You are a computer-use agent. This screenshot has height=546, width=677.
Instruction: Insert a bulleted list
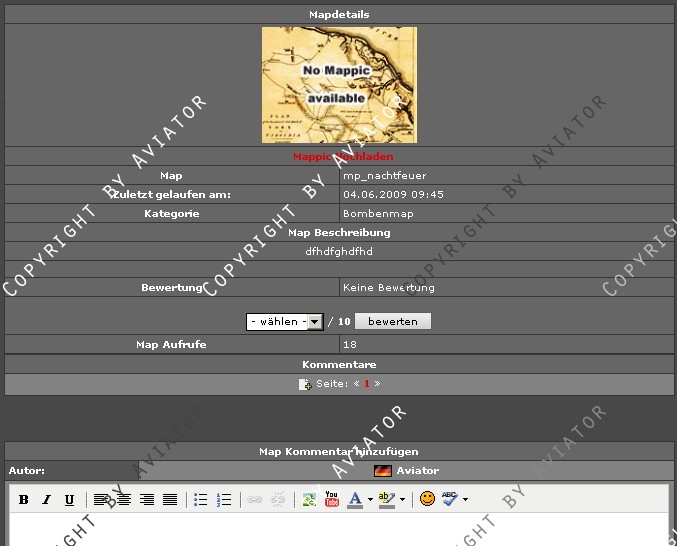(x=201, y=499)
